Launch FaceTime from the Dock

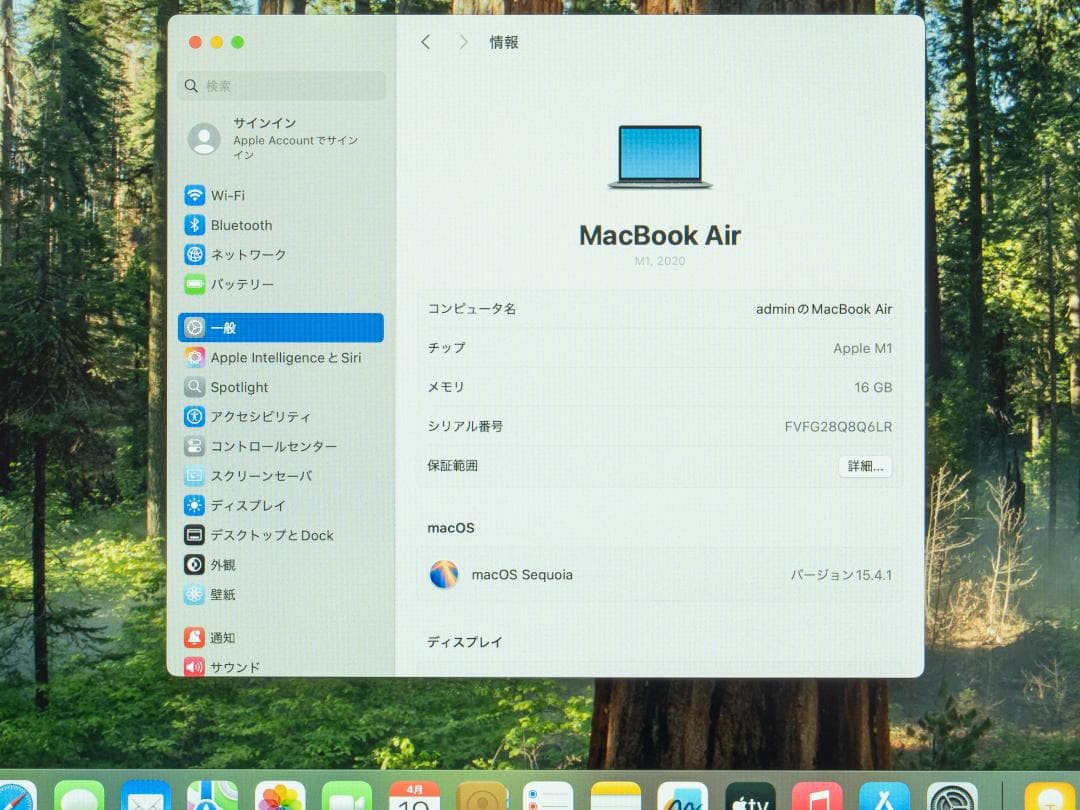(x=346, y=796)
